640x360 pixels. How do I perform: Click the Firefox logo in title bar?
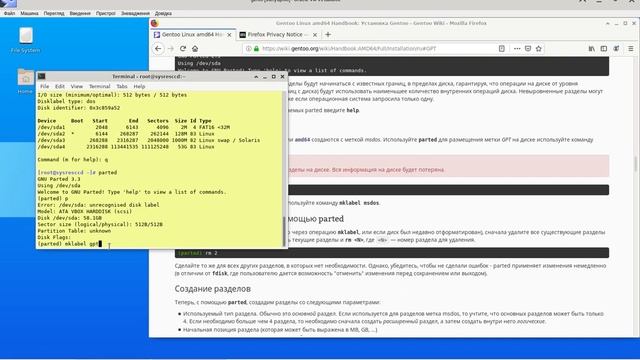(x=155, y=23)
